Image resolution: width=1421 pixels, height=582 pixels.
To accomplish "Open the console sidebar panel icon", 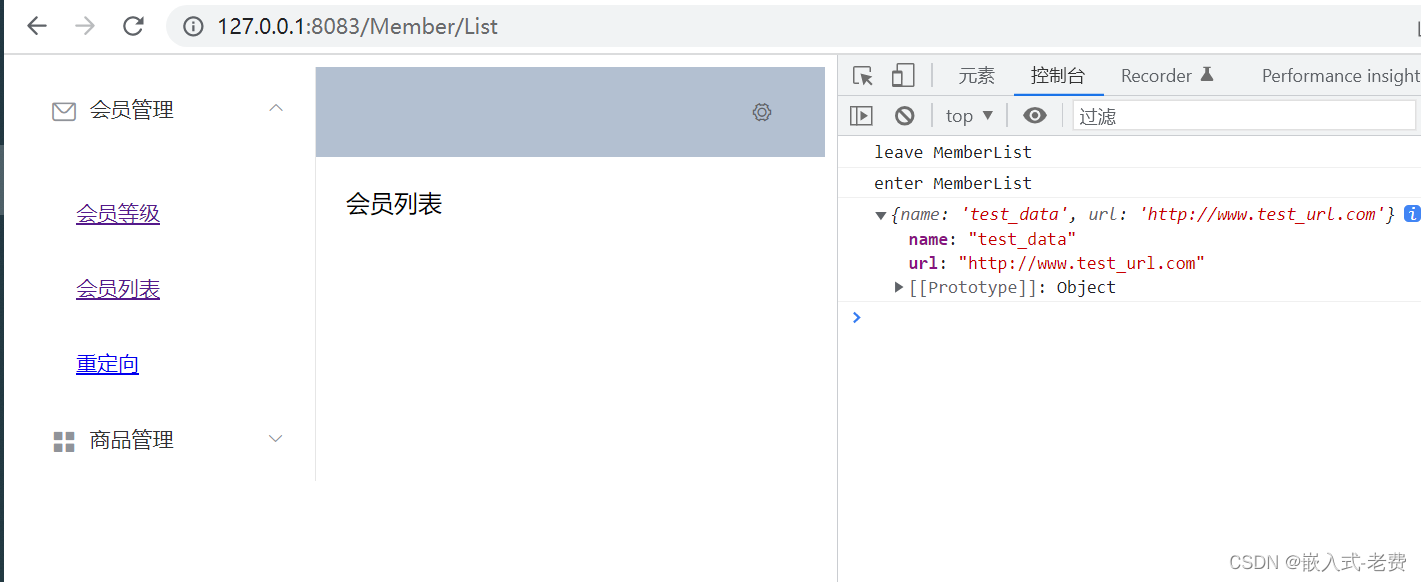I will point(861,115).
